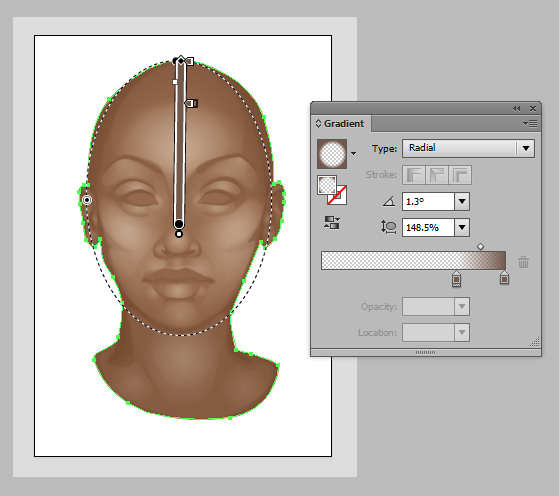Expand the aspect ratio dropdown arrow
559x496 pixels.
pyautogui.click(x=462, y=227)
